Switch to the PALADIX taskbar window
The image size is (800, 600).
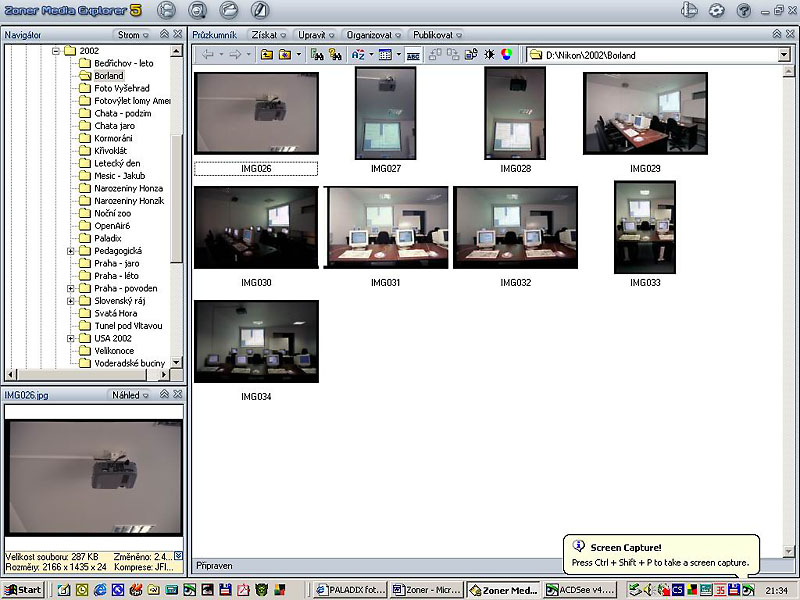pyautogui.click(x=350, y=590)
